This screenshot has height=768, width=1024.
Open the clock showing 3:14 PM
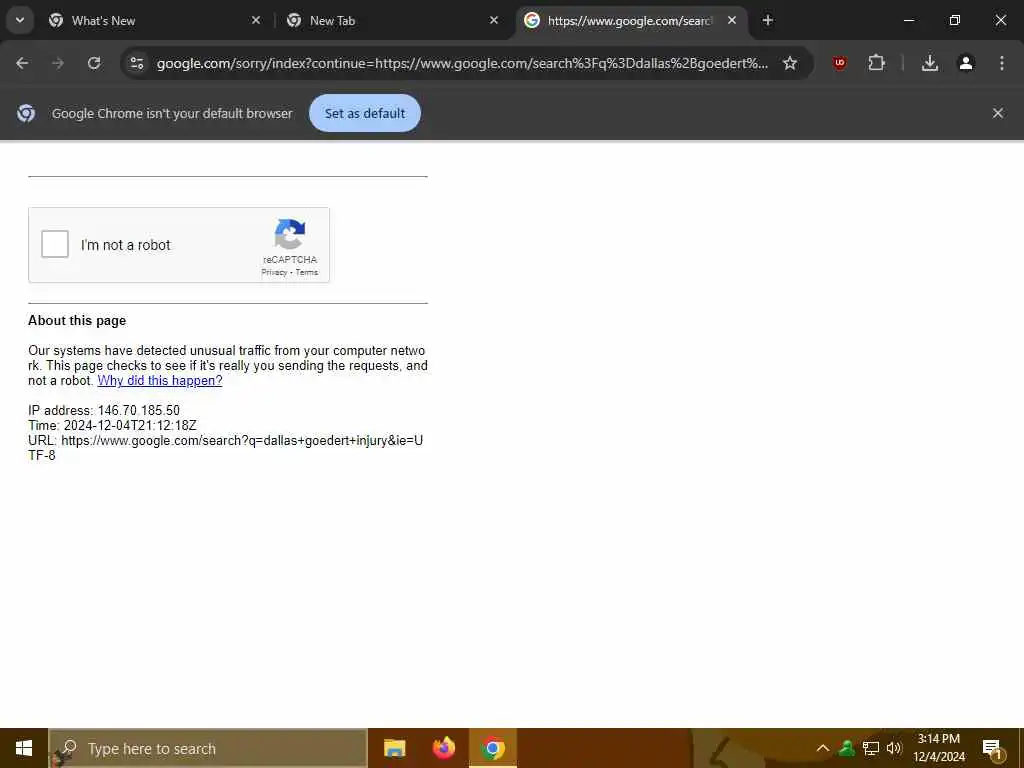pos(939,748)
